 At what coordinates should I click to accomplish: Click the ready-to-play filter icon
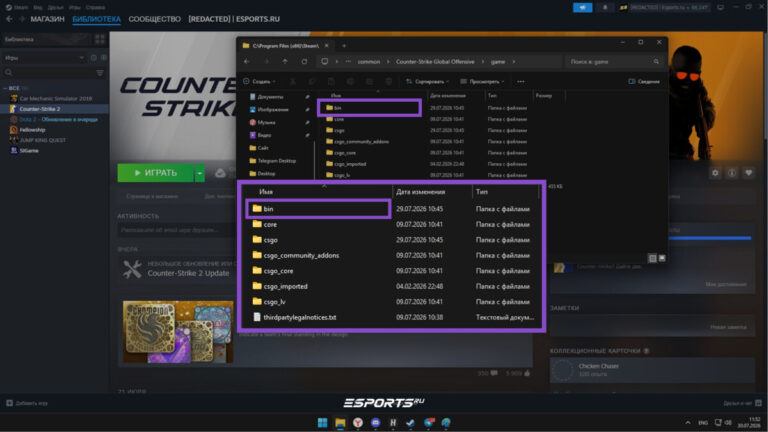pyautogui.click(x=103, y=58)
